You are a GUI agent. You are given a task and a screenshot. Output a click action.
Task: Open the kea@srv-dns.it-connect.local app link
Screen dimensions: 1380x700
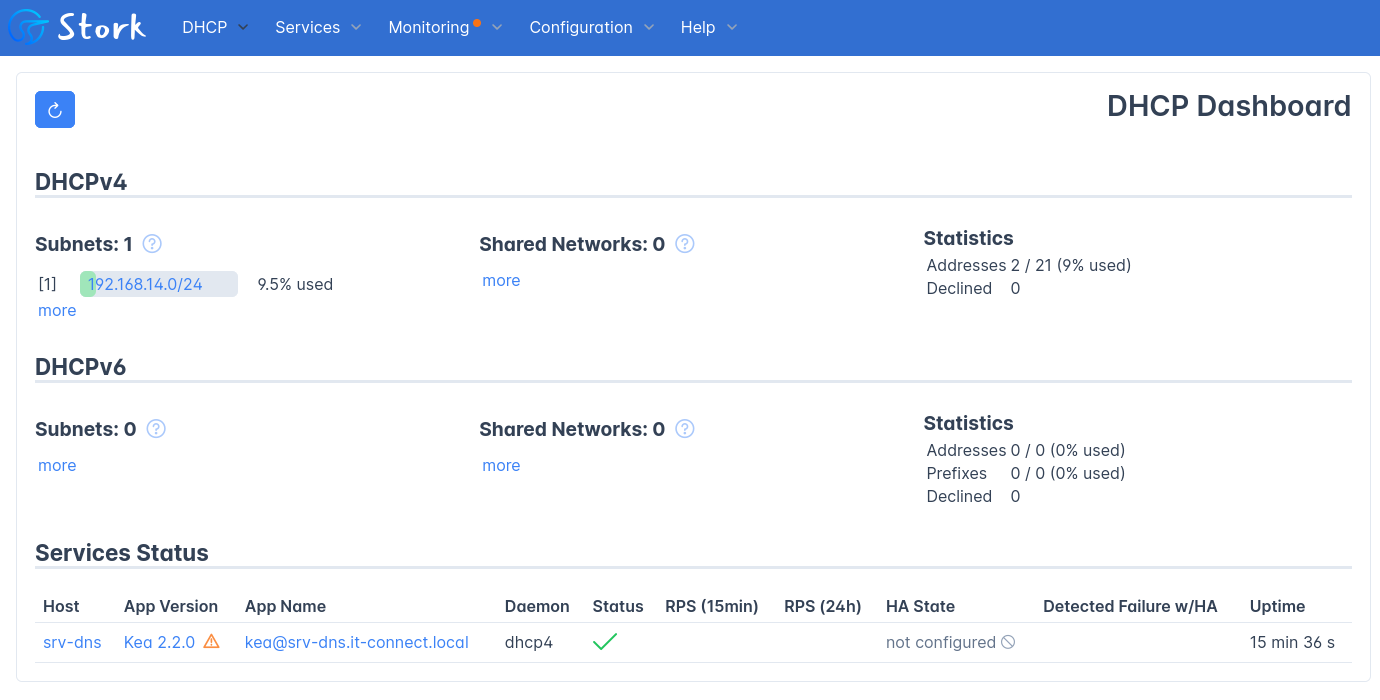coord(357,641)
